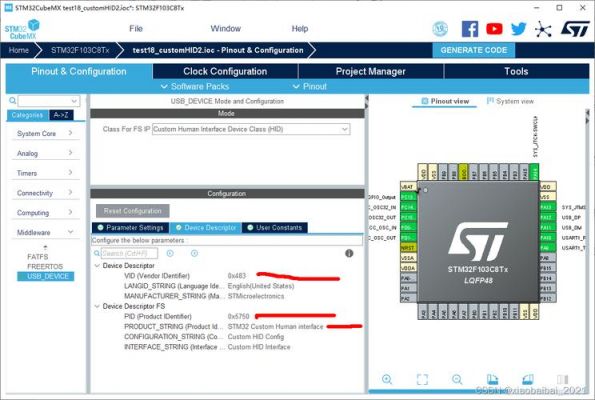Select the Pinout & Configuration tab
The width and height of the screenshot is (595, 400).
(x=79, y=71)
